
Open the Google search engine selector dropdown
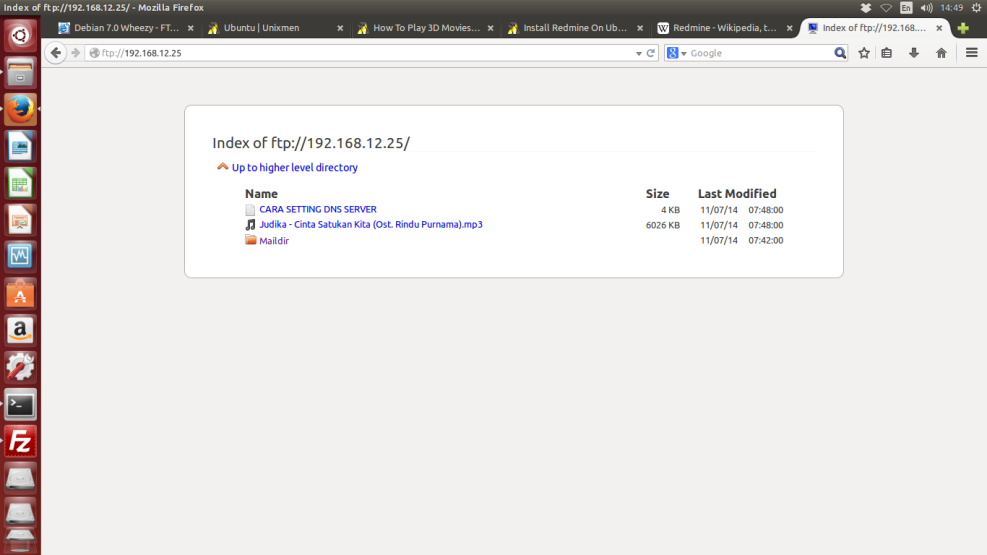(x=678, y=53)
